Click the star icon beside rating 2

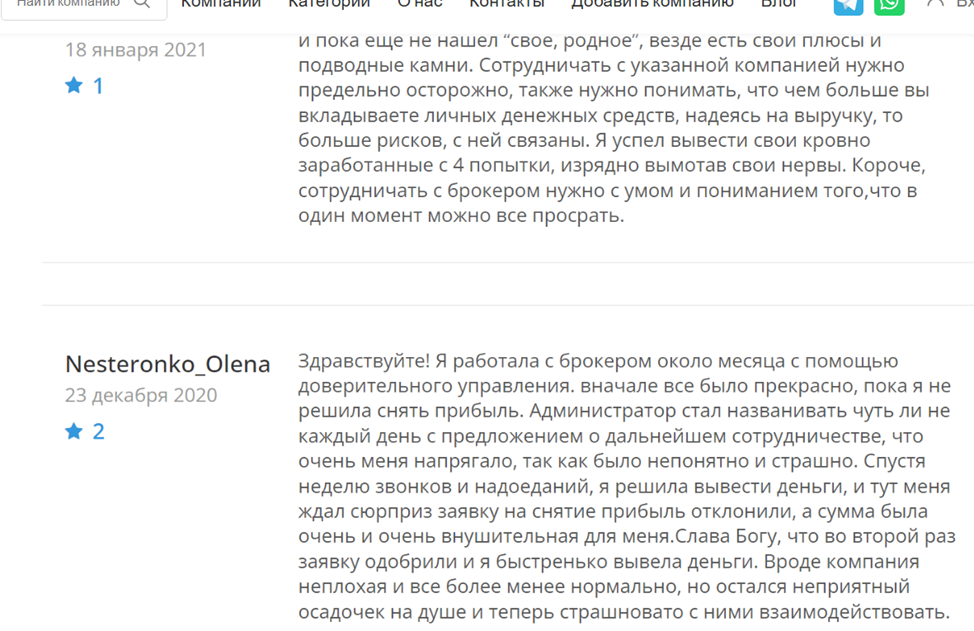(x=74, y=430)
